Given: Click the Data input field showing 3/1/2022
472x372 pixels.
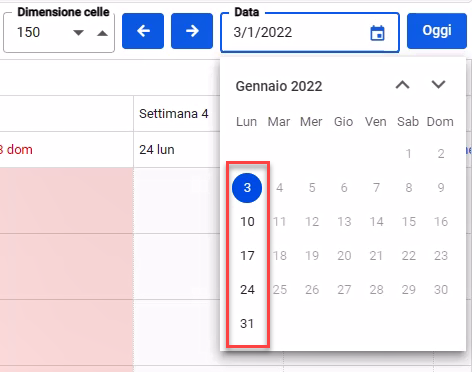Looking at the screenshot, I should [x=310, y=33].
